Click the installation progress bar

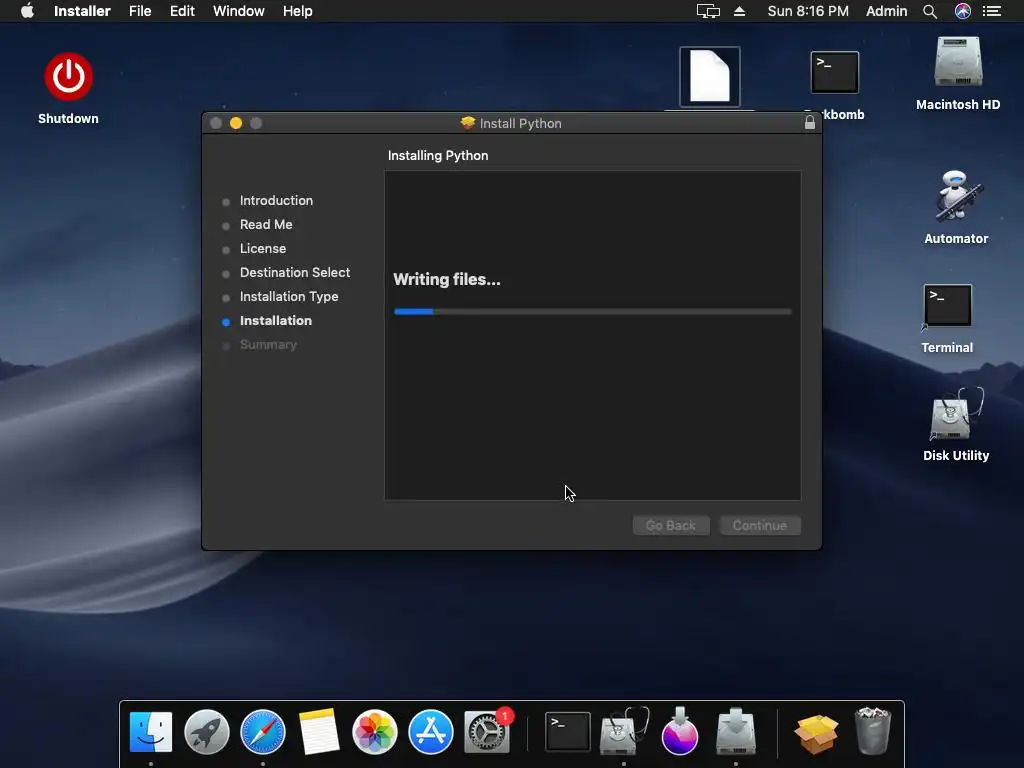(x=592, y=312)
